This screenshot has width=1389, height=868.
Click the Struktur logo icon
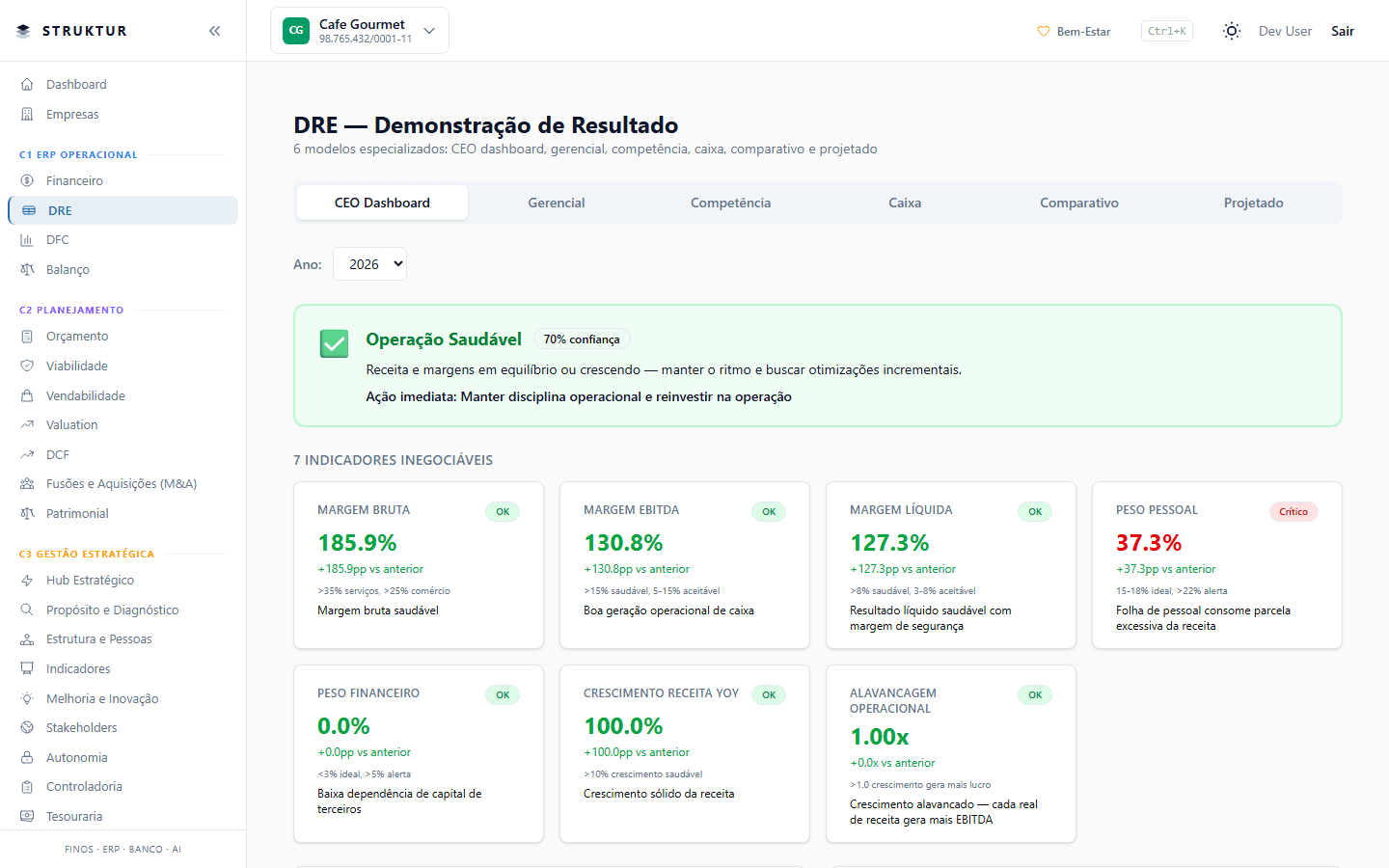pyautogui.click(x=24, y=31)
